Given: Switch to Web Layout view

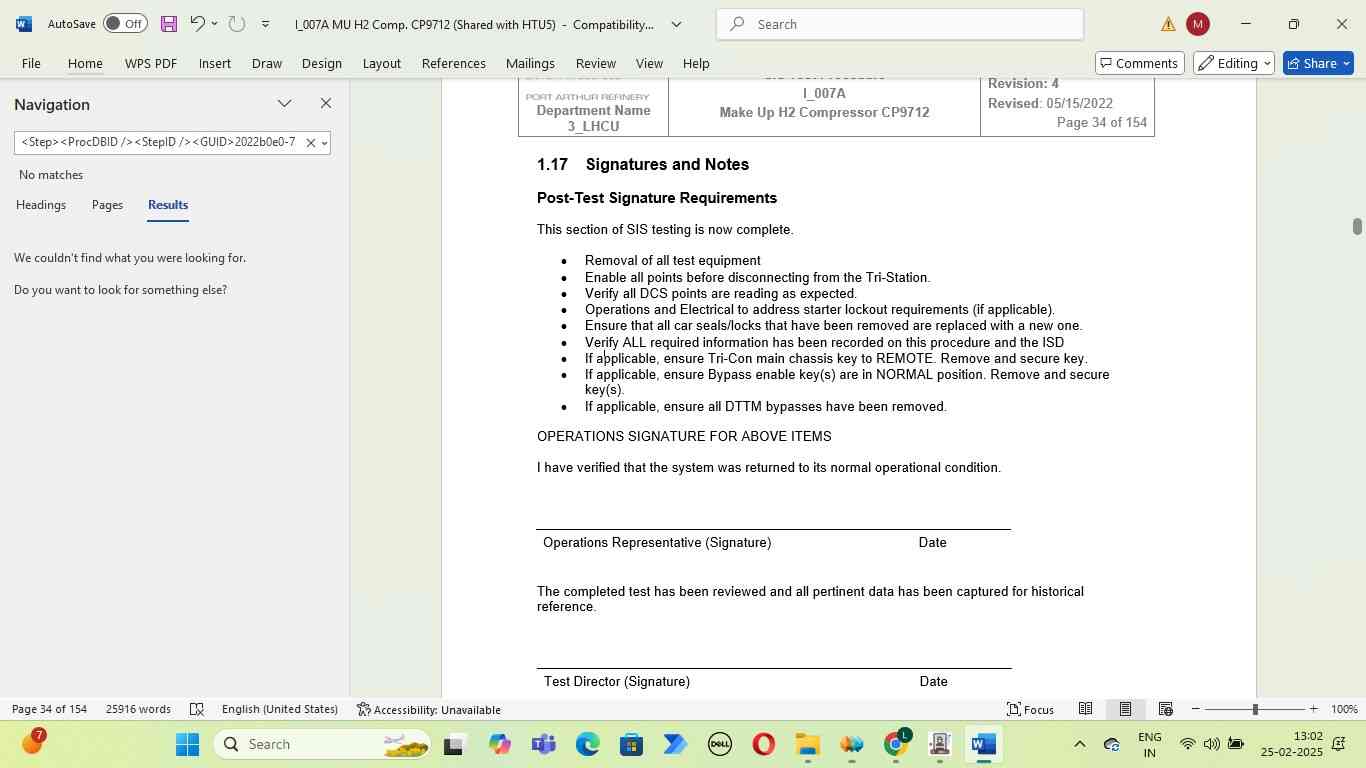Looking at the screenshot, I should [1165, 709].
